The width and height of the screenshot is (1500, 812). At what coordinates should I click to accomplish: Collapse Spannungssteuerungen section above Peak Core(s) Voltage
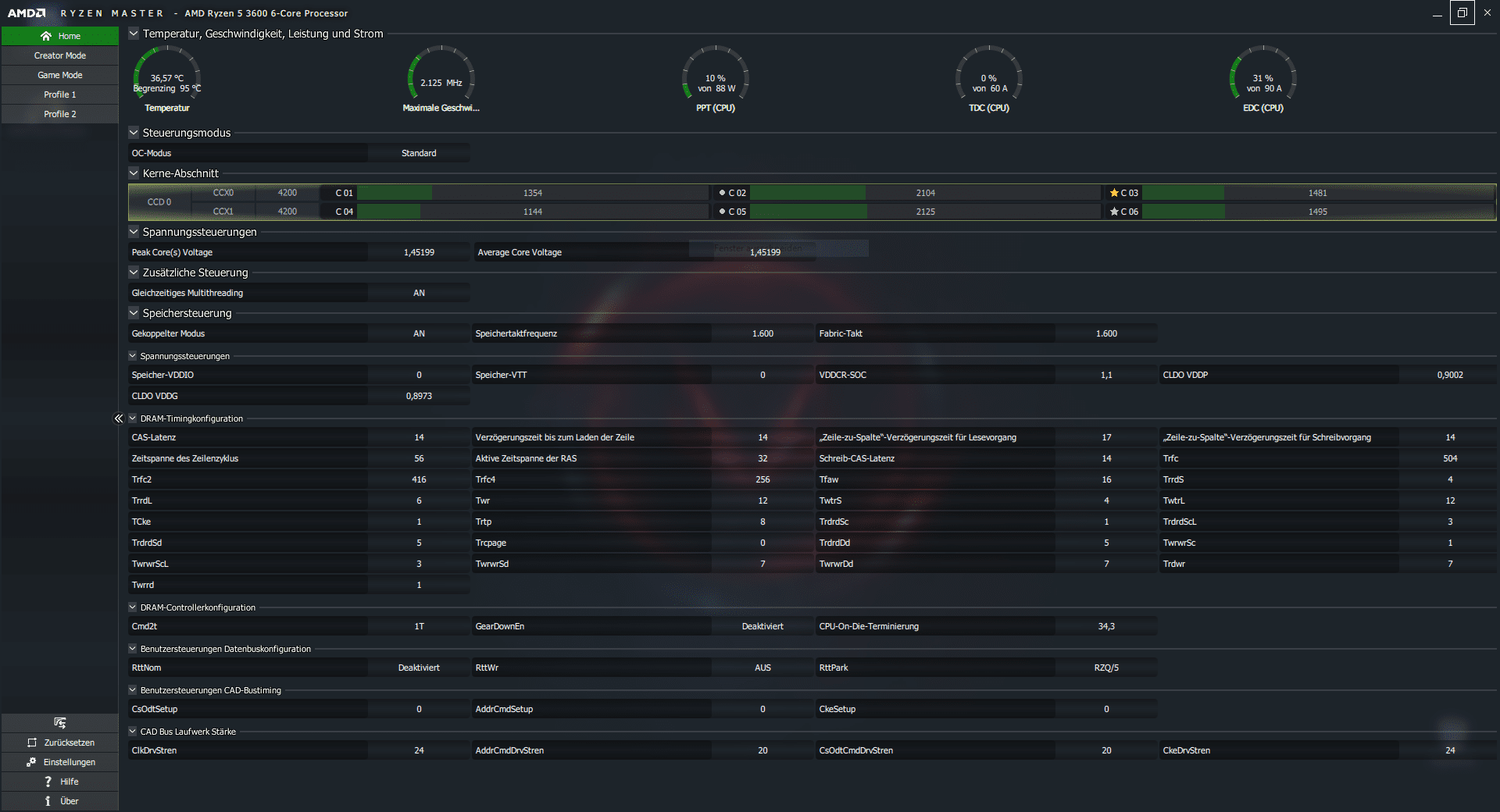click(x=134, y=232)
